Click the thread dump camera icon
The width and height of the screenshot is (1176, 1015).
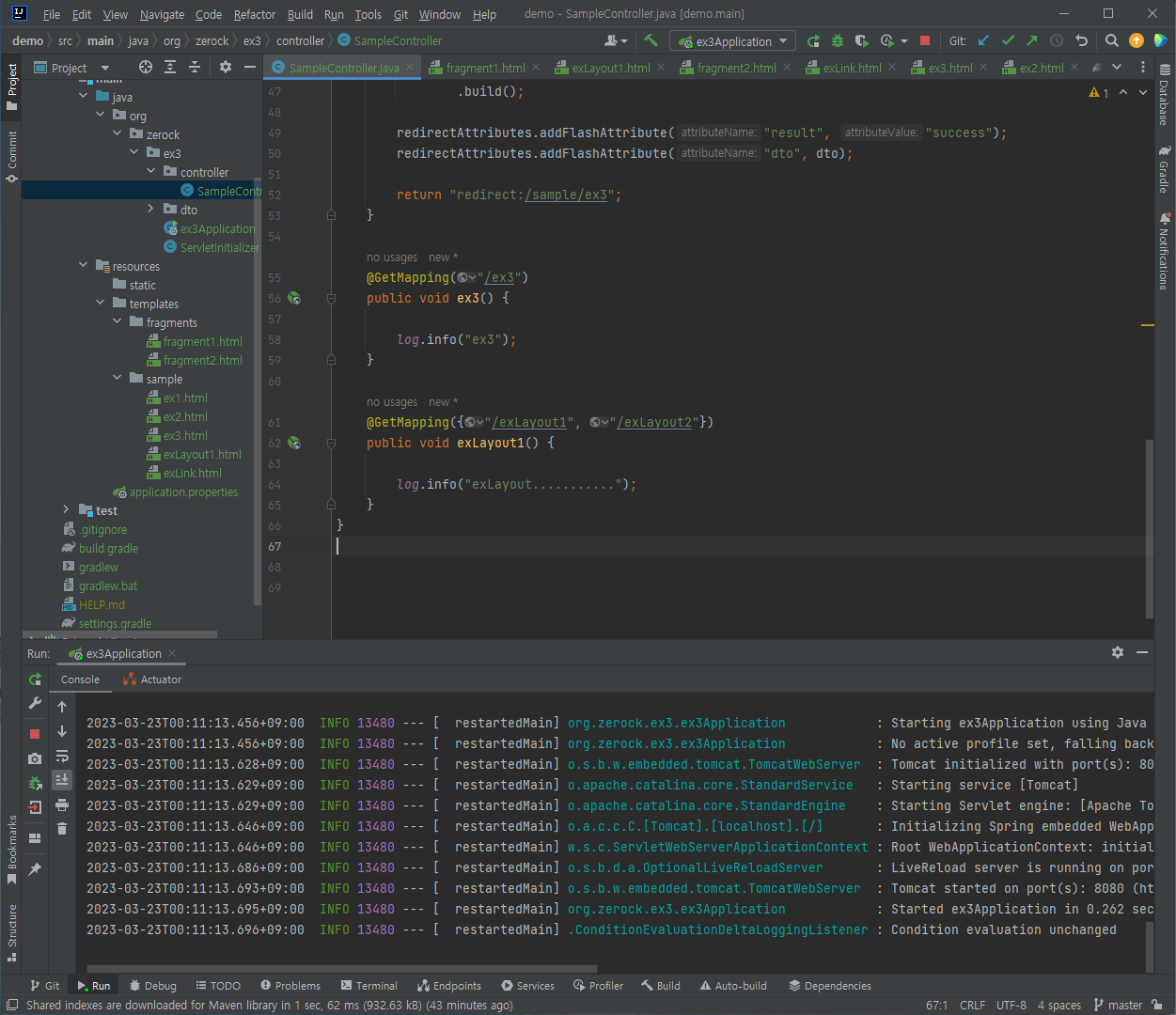35,758
